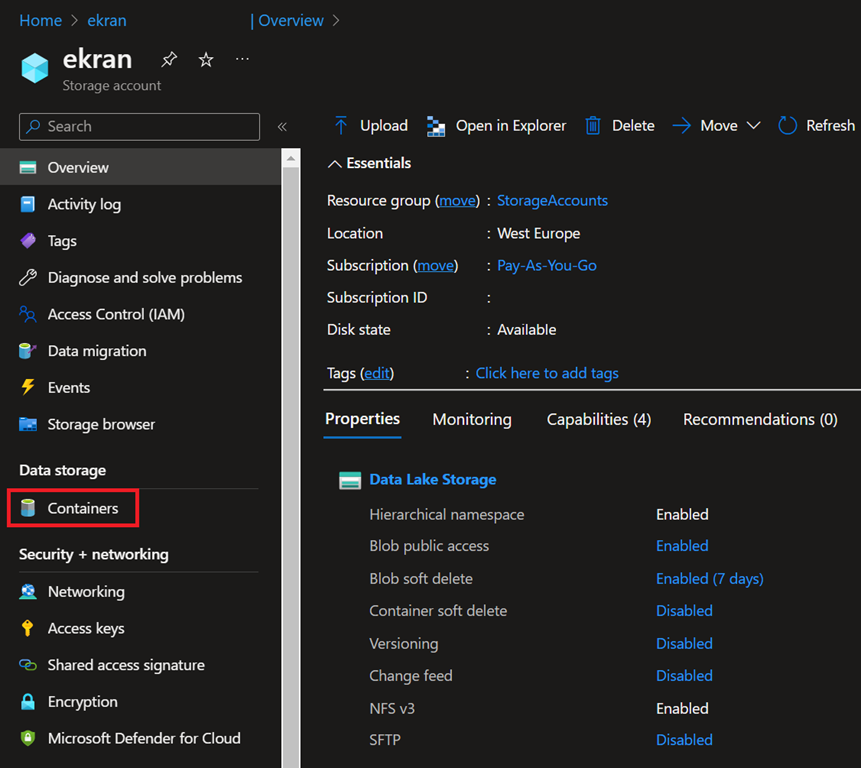
Task: Expand the breadcrumb chevron after Overview
Action: (x=336, y=20)
